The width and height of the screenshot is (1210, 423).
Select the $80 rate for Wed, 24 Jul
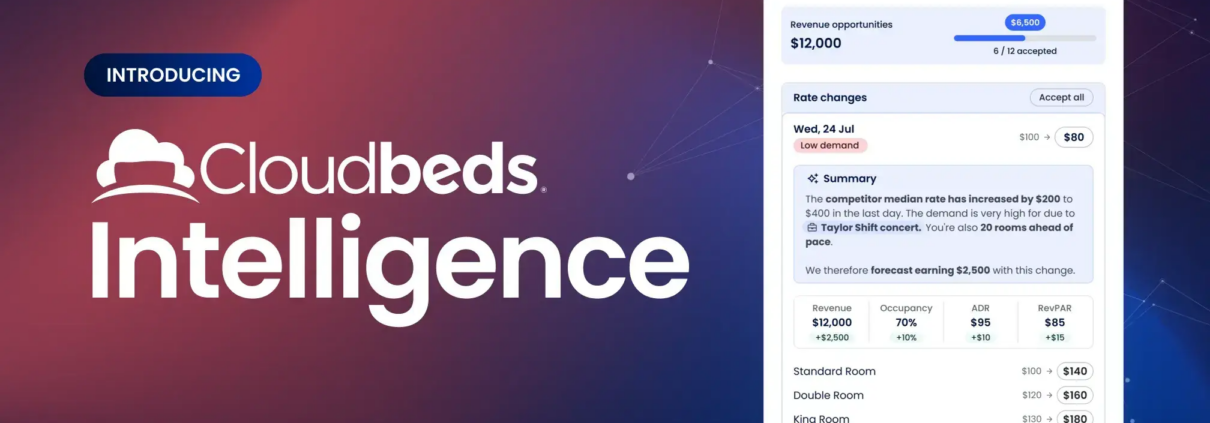[1074, 137]
